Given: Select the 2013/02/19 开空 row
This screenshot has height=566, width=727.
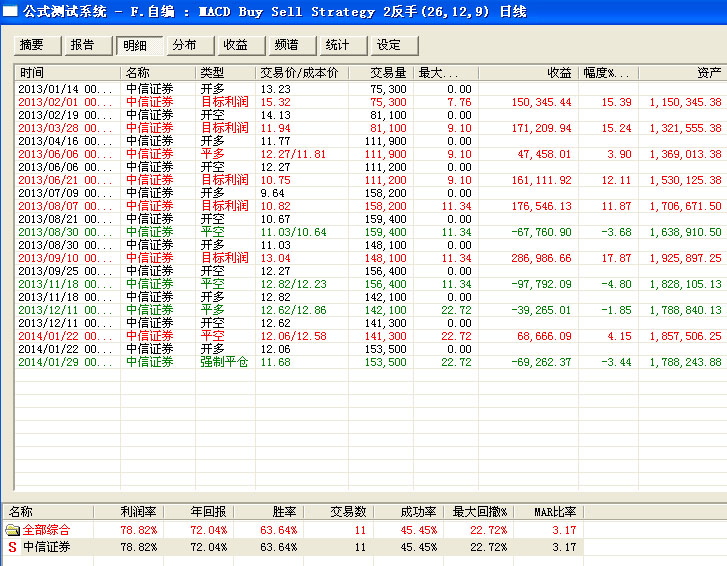Looking at the screenshot, I should coord(370,115).
